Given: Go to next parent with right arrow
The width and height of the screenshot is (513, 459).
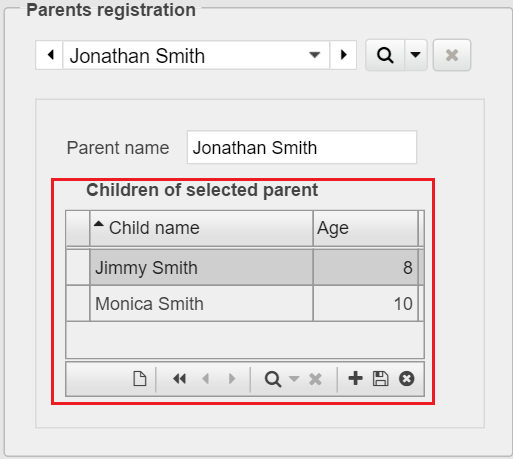Looking at the screenshot, I should point(343,55).
